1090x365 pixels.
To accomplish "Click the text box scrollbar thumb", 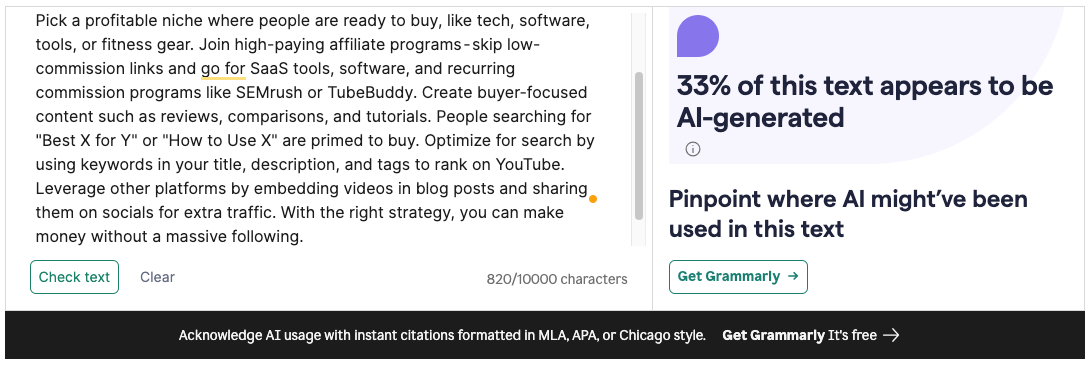I will (x=639, y=145).
